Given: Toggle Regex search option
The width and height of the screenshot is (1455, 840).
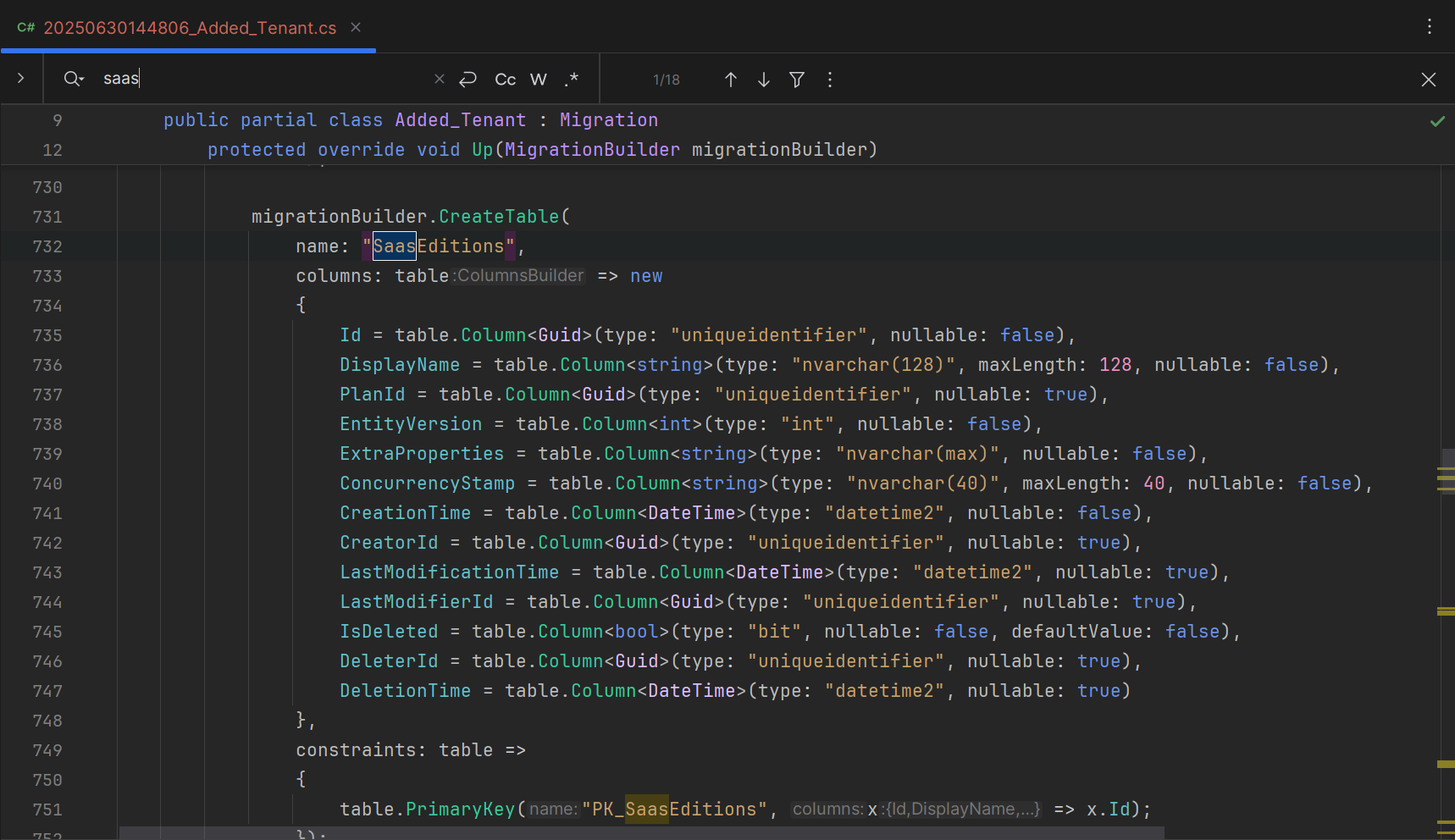Looking at the screenshot, I should point(572,80).
